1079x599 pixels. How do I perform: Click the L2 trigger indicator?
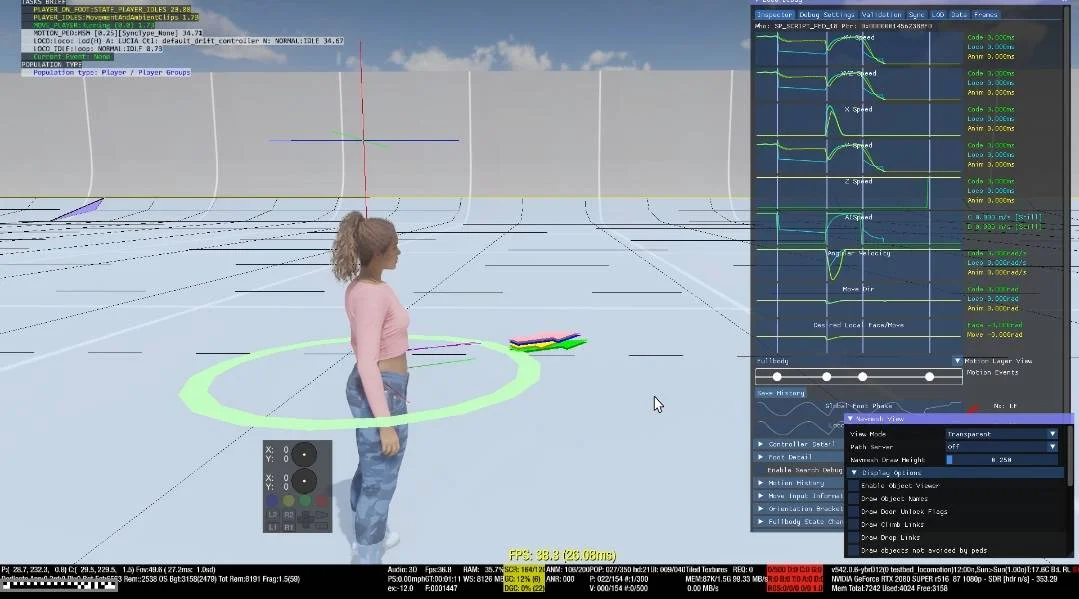point(273,515)
